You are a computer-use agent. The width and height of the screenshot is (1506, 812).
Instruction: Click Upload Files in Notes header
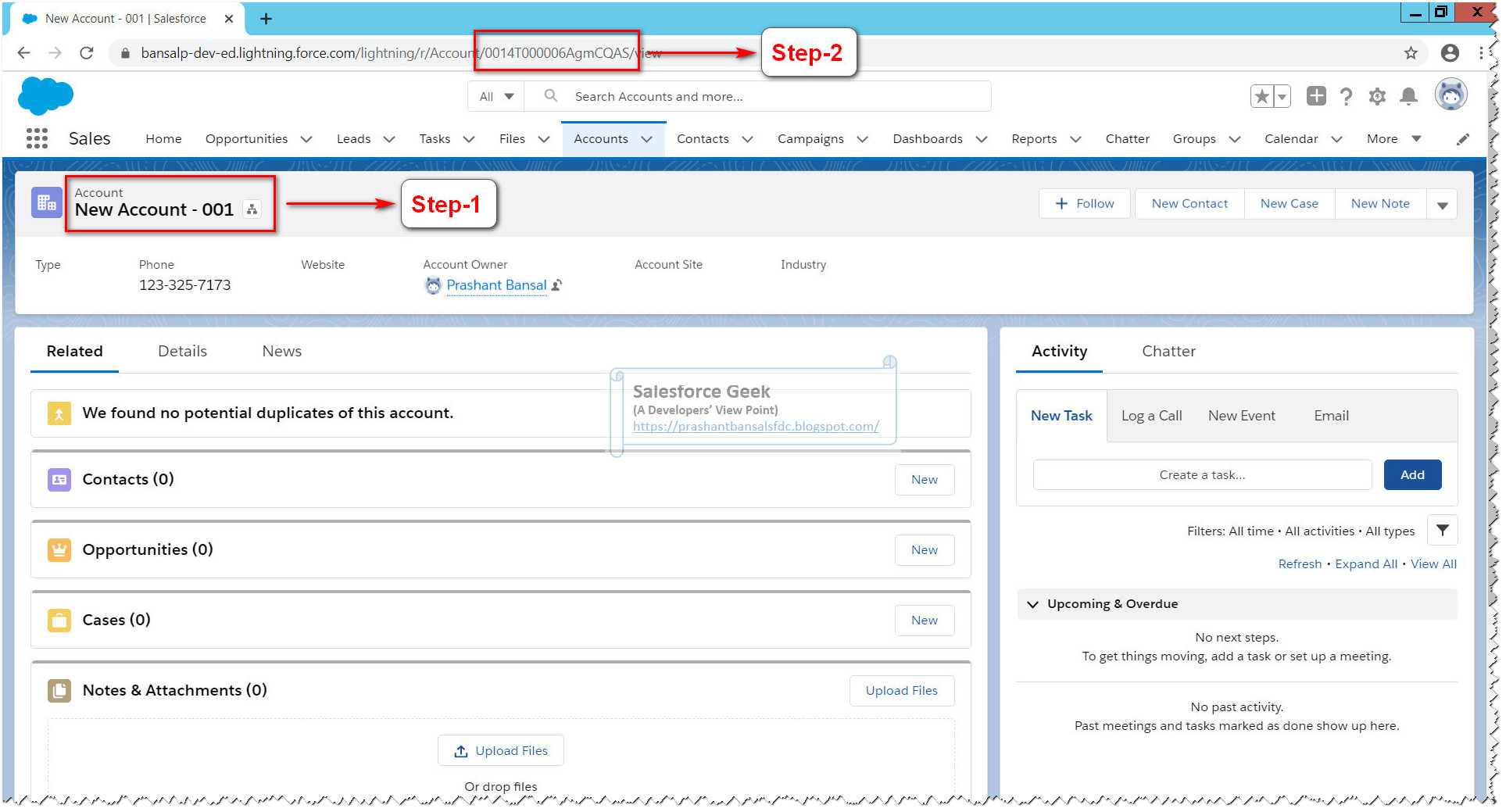coord(902,691)
